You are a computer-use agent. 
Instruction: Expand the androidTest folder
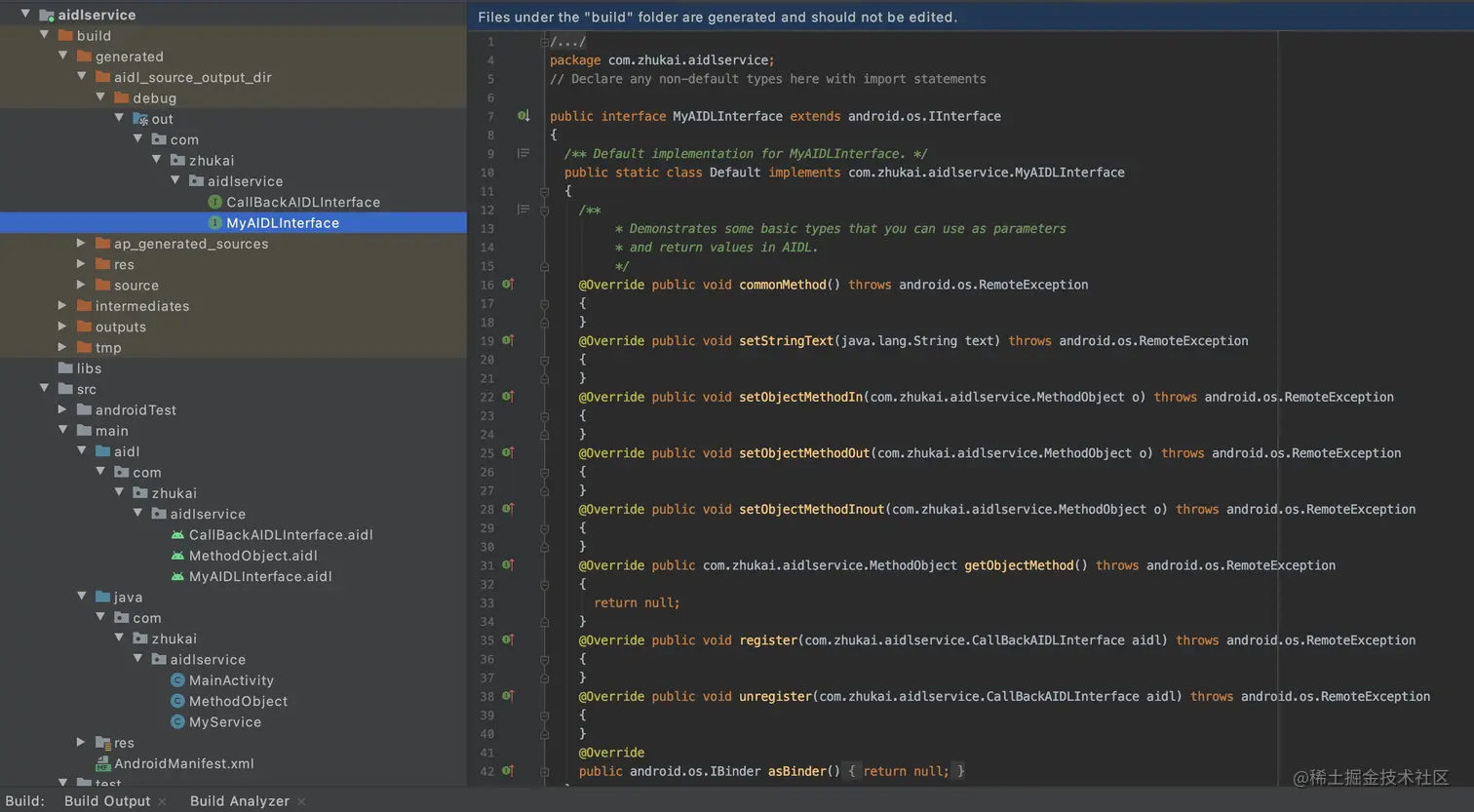pos(63,409)
